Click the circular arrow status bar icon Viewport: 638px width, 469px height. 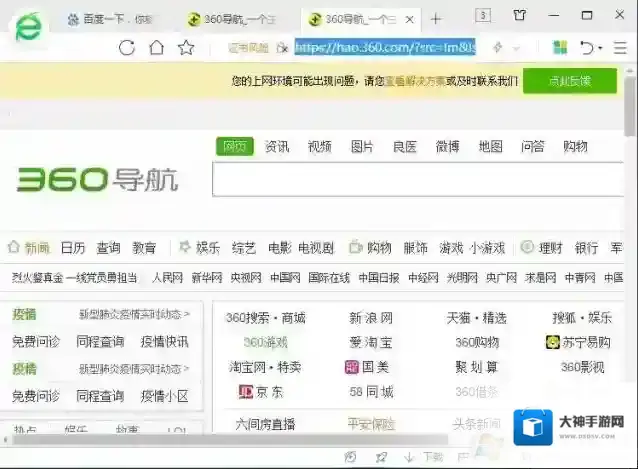coord(350,458)
